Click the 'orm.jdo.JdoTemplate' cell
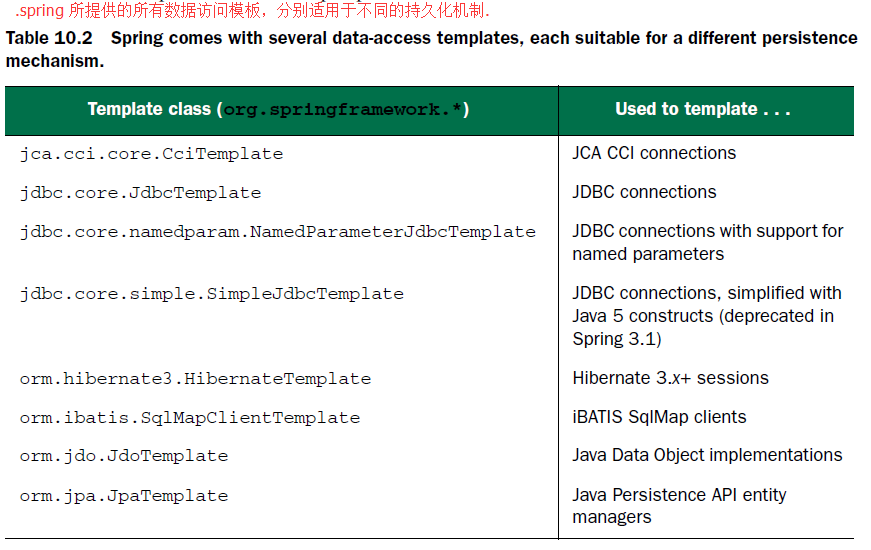 124,456
